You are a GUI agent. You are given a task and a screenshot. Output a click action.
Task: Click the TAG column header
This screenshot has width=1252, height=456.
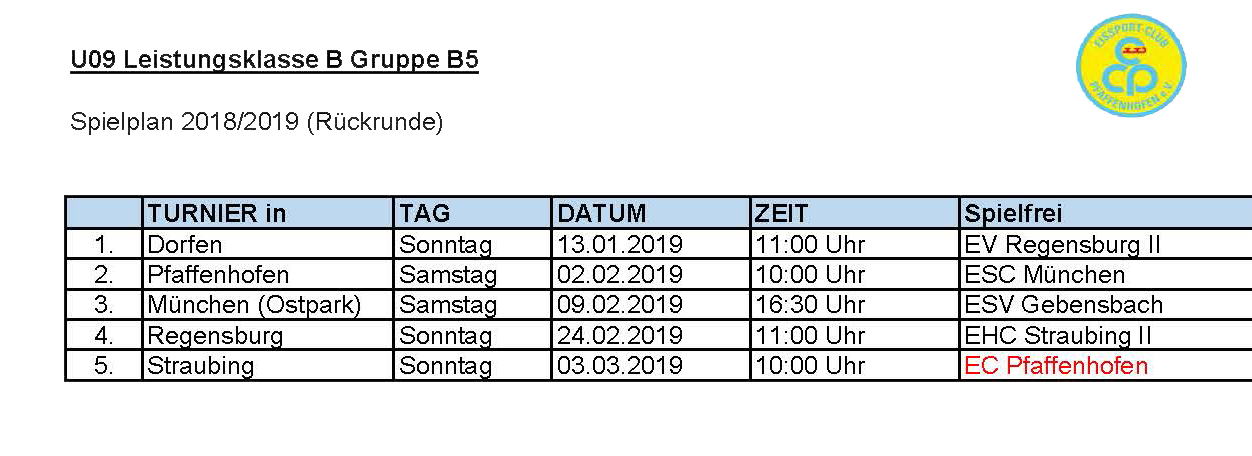[x=472, y=213]
